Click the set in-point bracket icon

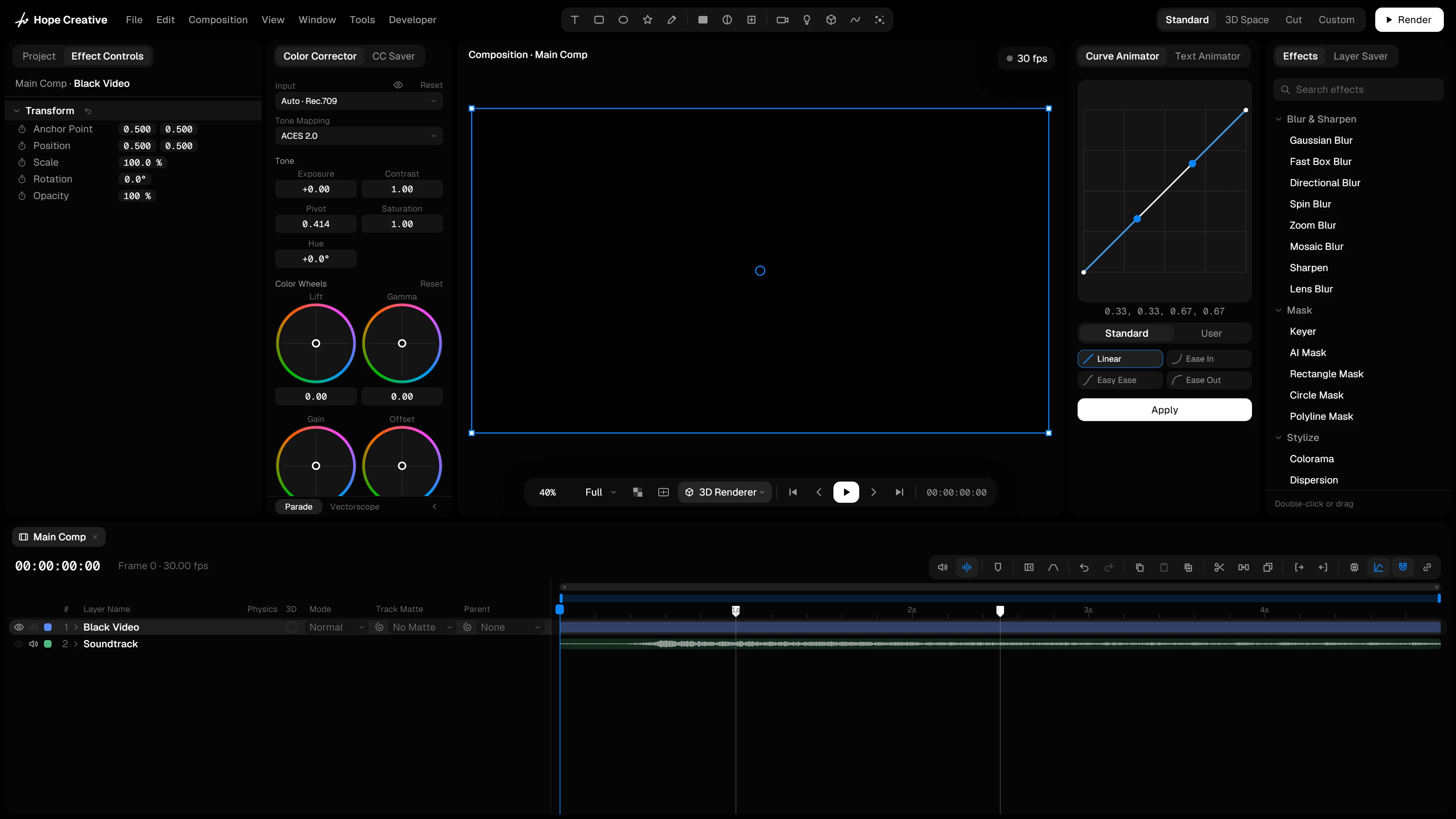(x=1299, y=567)
